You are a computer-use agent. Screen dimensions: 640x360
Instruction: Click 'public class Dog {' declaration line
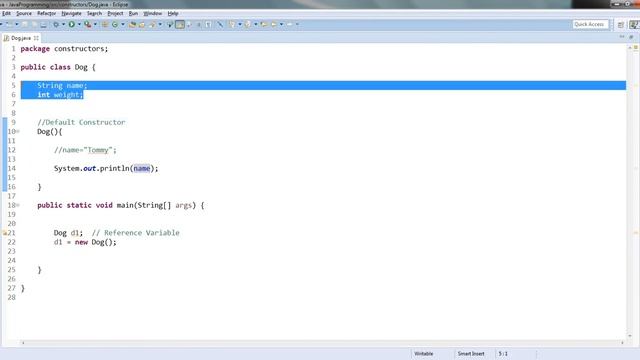pyautogui.click(x=58, y=67)
